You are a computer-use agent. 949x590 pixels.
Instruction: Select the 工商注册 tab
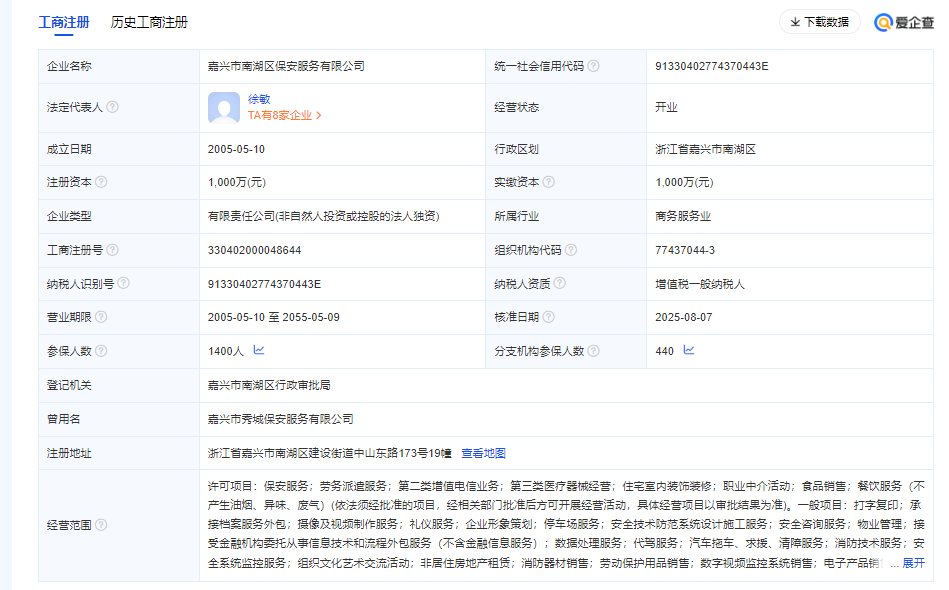tap(63, 22)
